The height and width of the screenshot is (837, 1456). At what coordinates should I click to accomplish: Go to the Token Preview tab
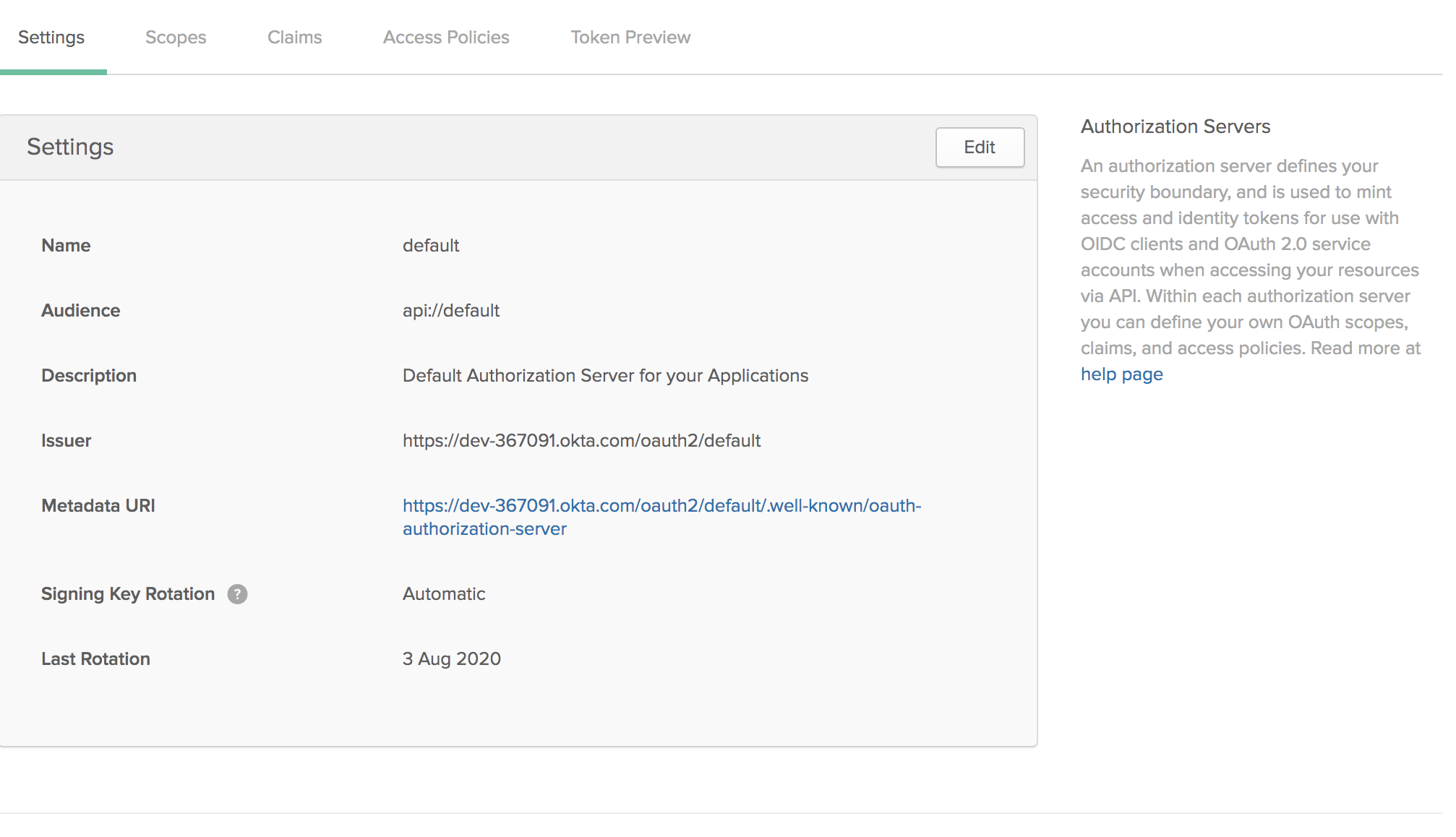pyautogui.click(x=630, y=38)
